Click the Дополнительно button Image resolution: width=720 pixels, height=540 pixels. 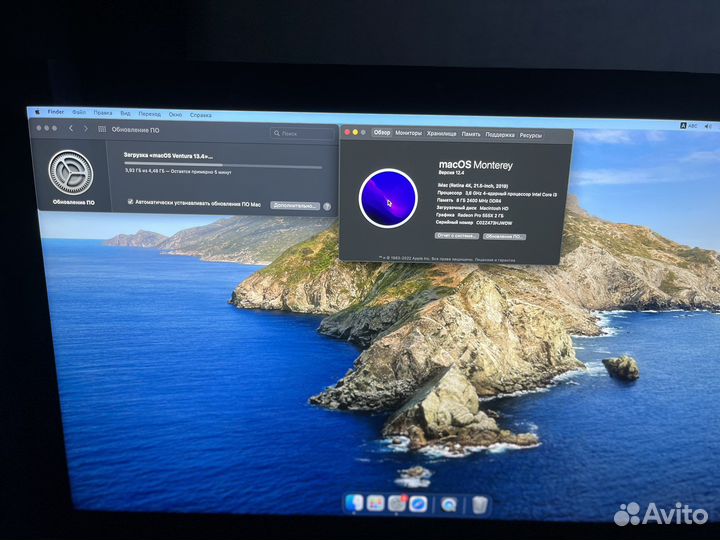tap(295, 205)
